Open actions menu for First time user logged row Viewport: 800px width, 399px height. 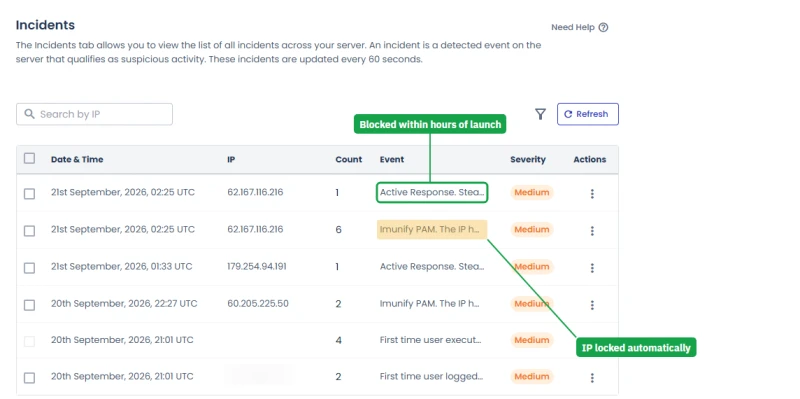tap(592, 378)
